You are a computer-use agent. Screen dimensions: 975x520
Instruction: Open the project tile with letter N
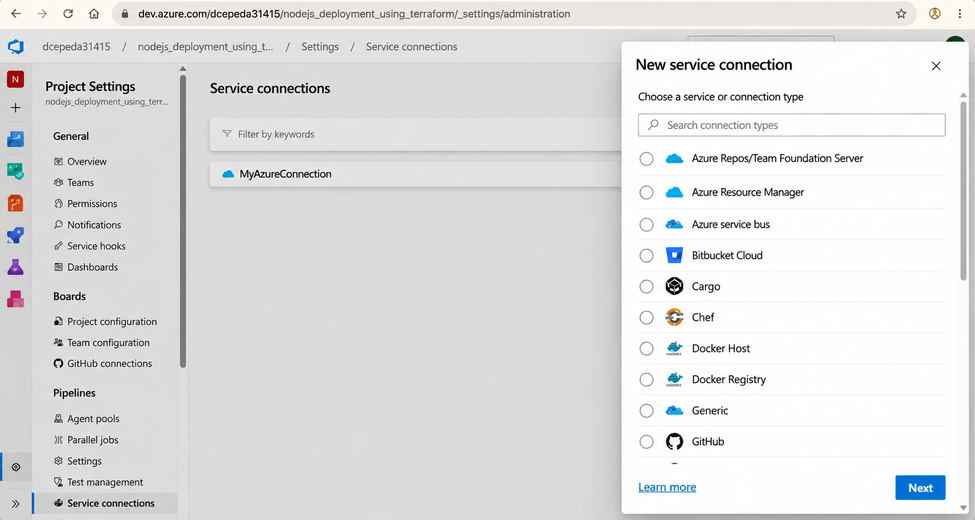point(16,79)
